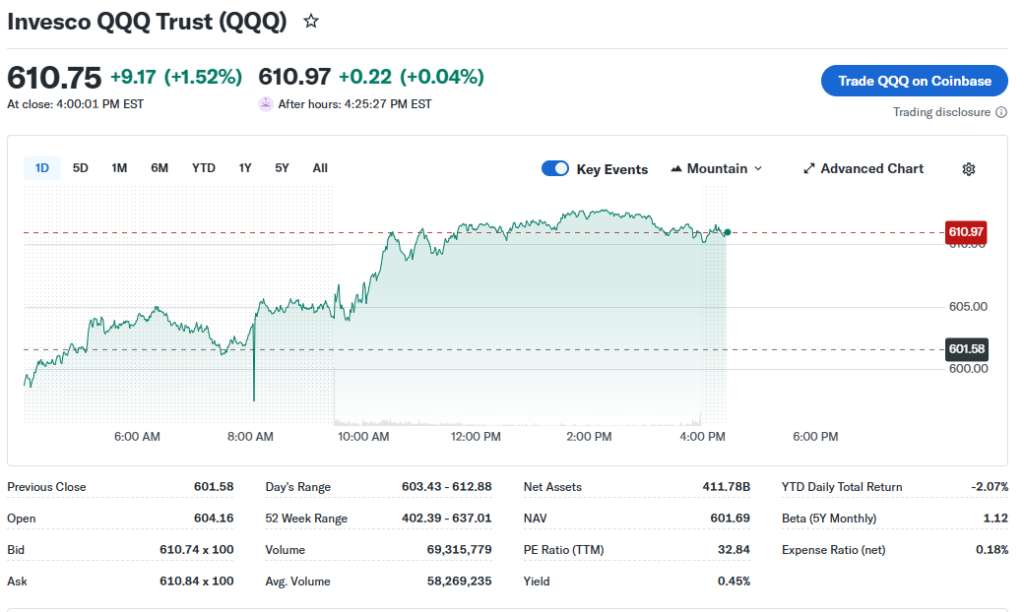Switch to the 5D time range
The width and height of the screenshot is (1024, 612).
point(81,168)
